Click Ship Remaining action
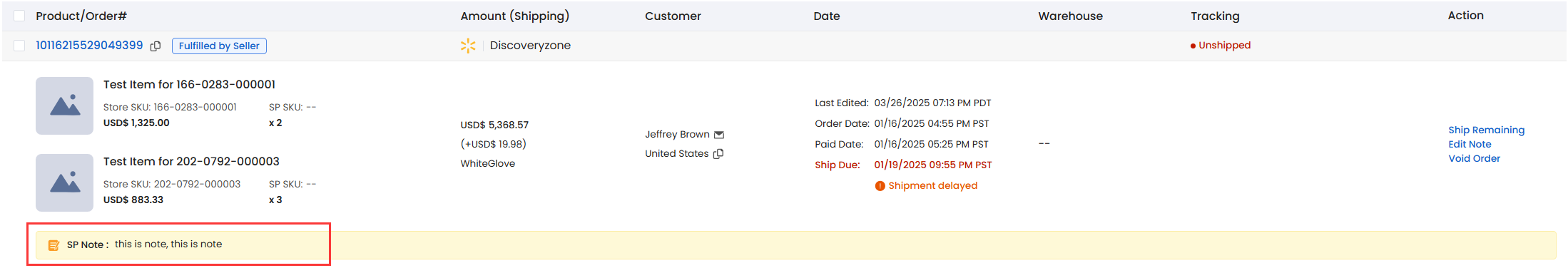The width and height of the screenshot is (1568, 268). (x=1486, y=130)
